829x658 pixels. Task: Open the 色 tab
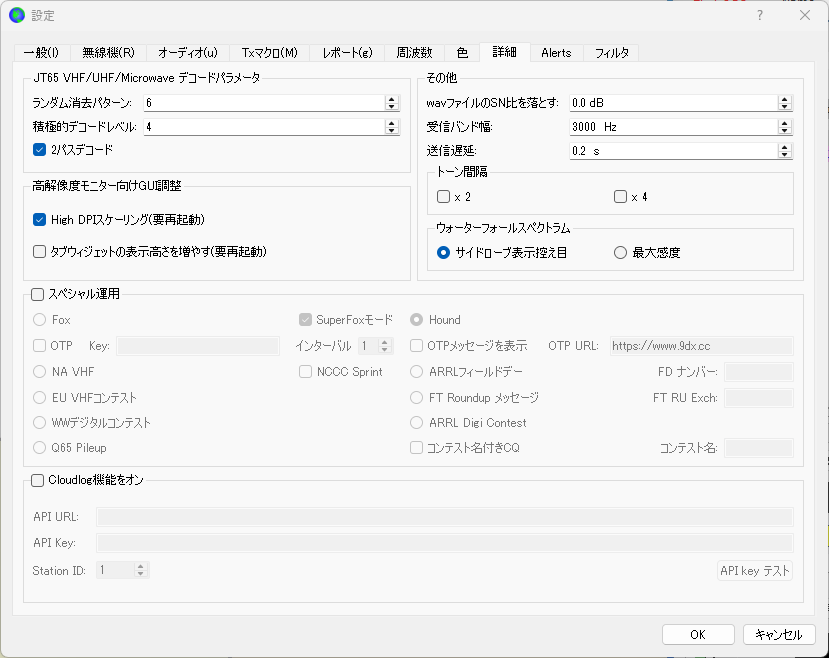coord(462,52)
